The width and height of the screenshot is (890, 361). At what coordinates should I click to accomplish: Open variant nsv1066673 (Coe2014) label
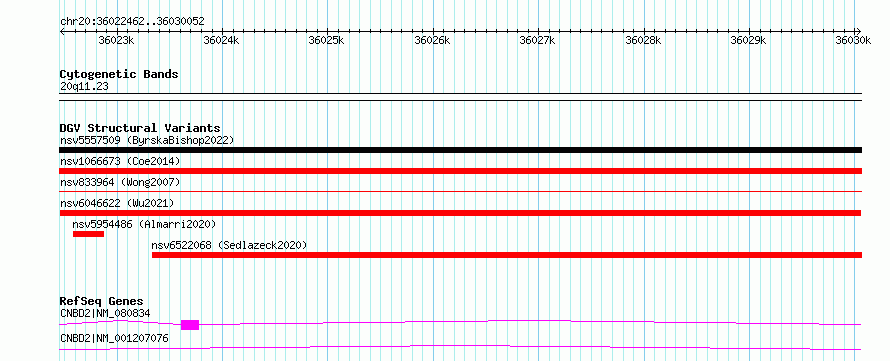pyautogui.click(x=120, y=161)
